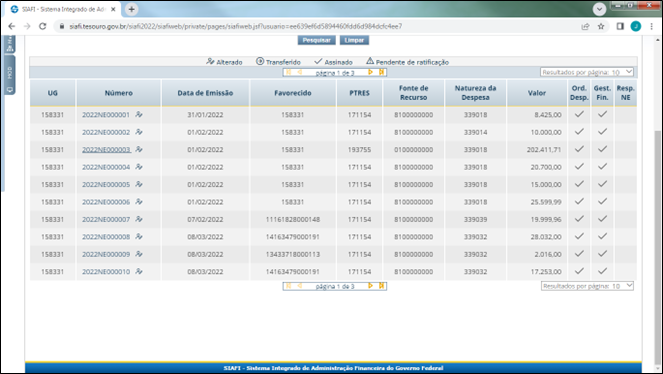The width and height of the screenshot is (663, 374).
Task: Click PTRES cell 193755
Action: [359, 150]
